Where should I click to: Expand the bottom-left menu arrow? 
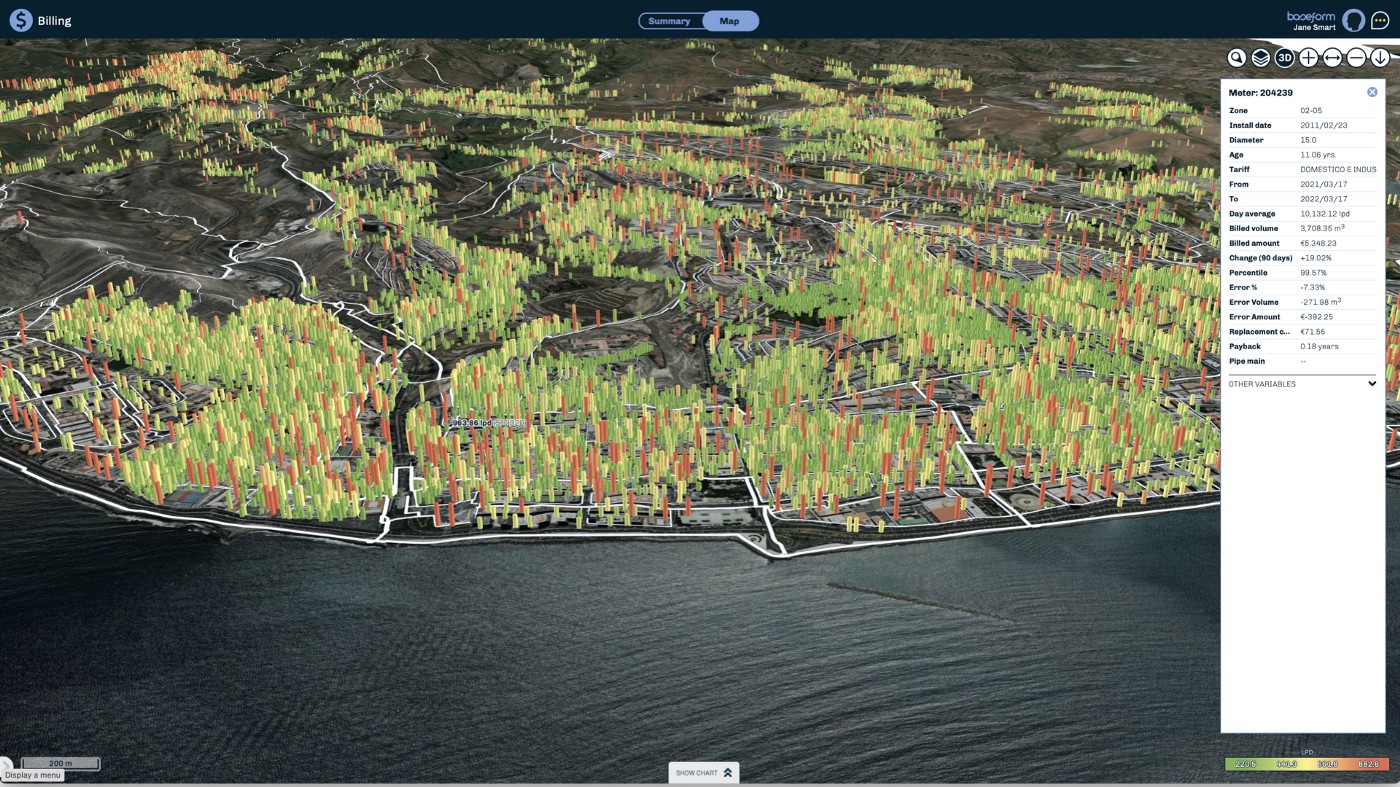5,764
